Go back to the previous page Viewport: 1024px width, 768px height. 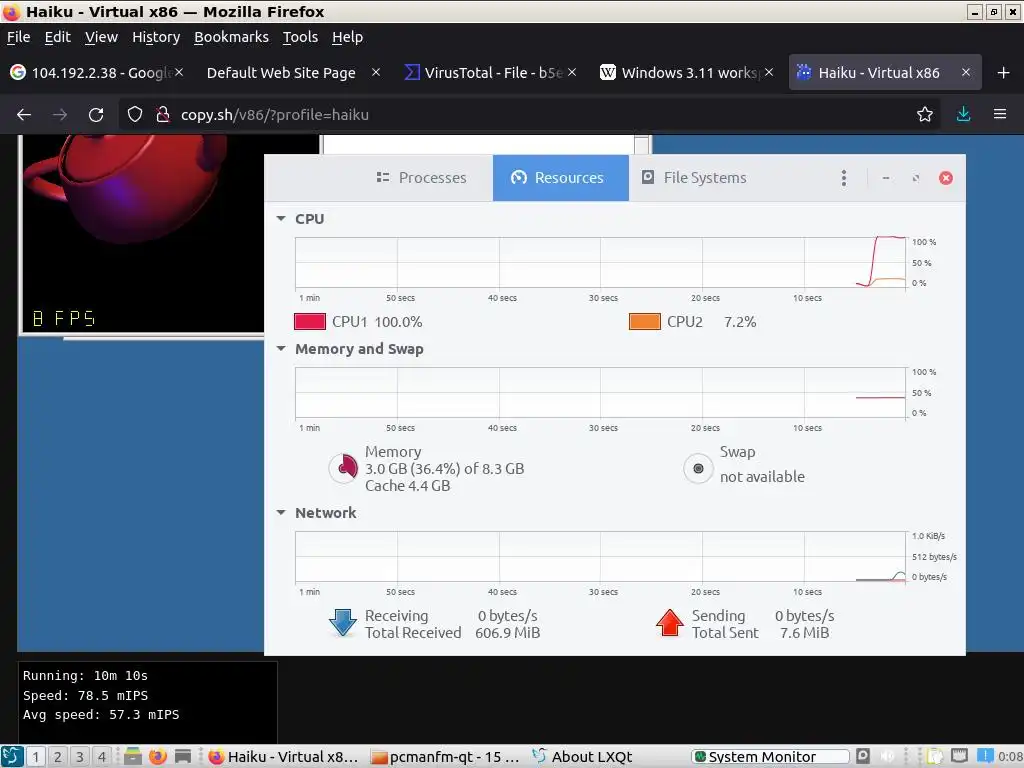[24, 115]
